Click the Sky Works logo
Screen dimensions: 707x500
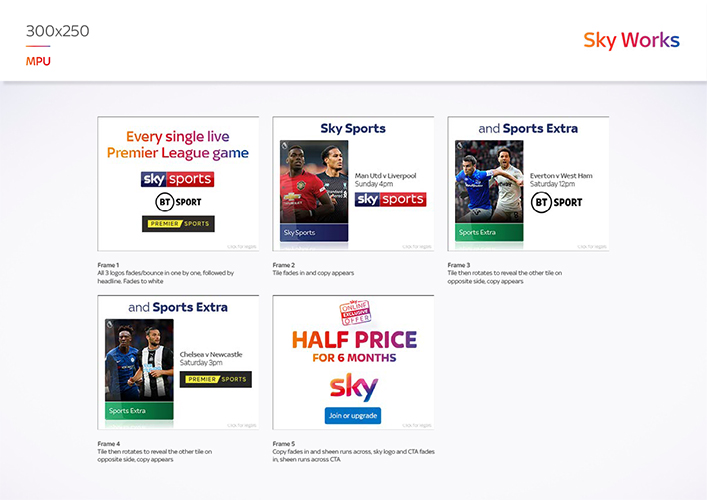(631, 41)
